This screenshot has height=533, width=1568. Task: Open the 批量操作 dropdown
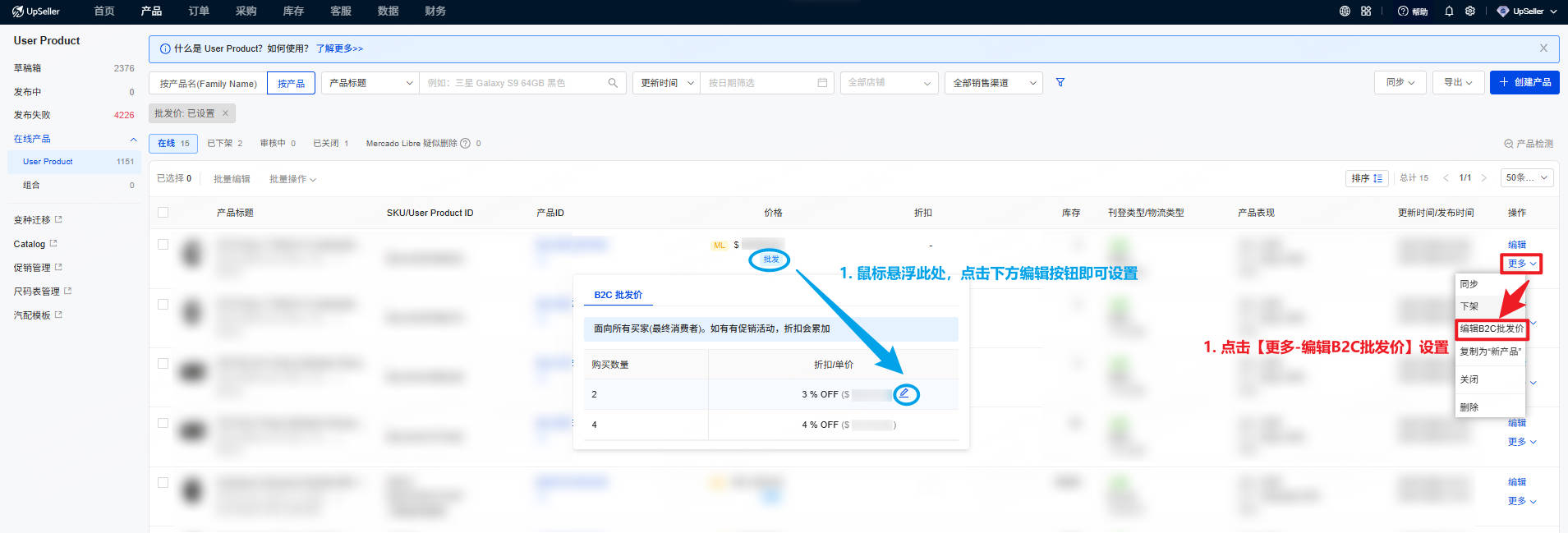pos(292,179)
